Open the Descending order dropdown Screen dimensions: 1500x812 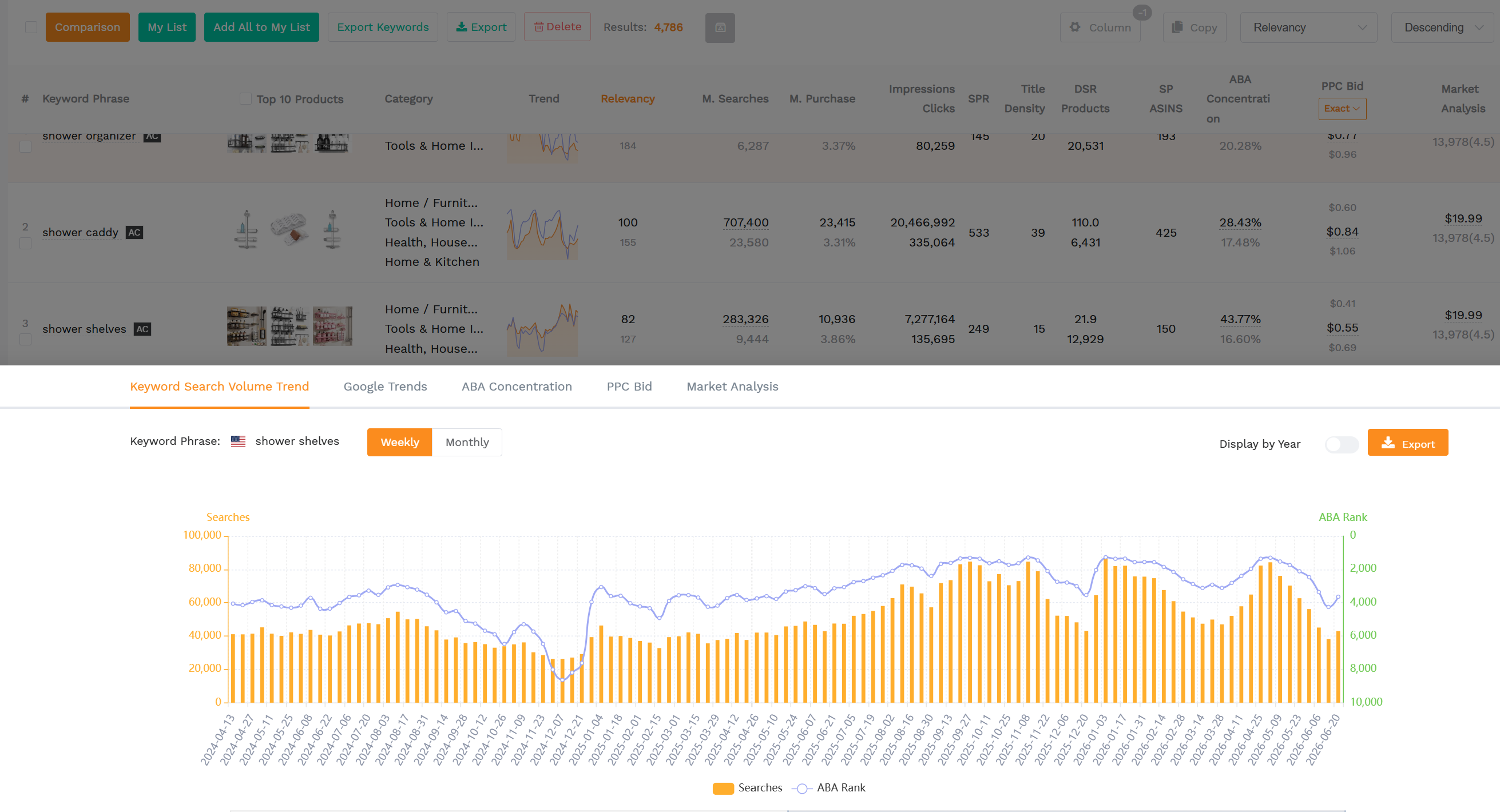[x=1443, y=27]
